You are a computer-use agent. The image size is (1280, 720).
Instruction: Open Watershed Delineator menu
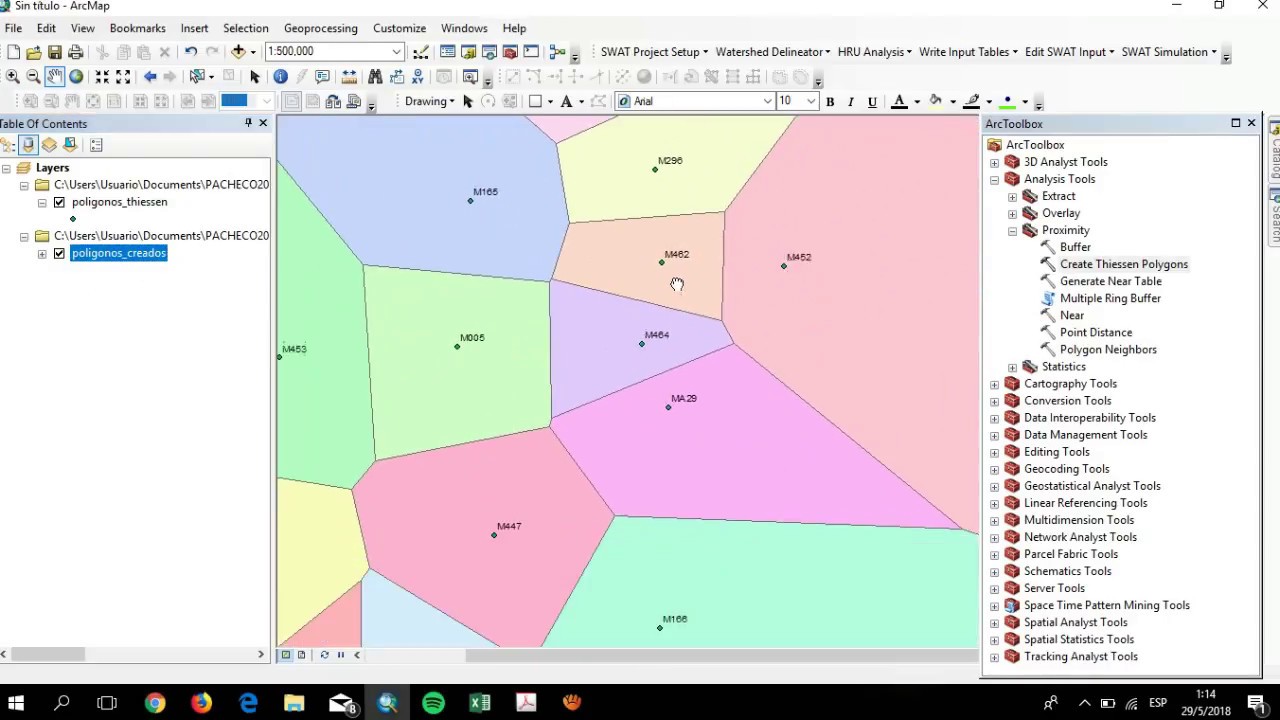pyautogui.click(x=773, y=52)
